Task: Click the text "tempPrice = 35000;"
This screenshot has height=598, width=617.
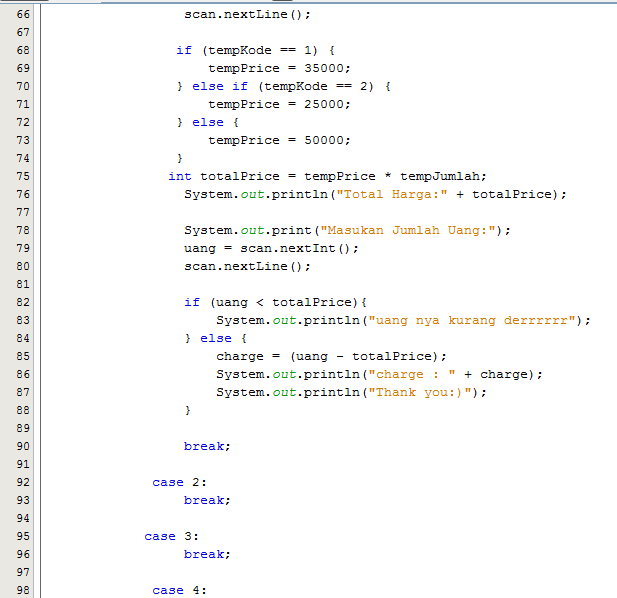Action: pos(279,68)
